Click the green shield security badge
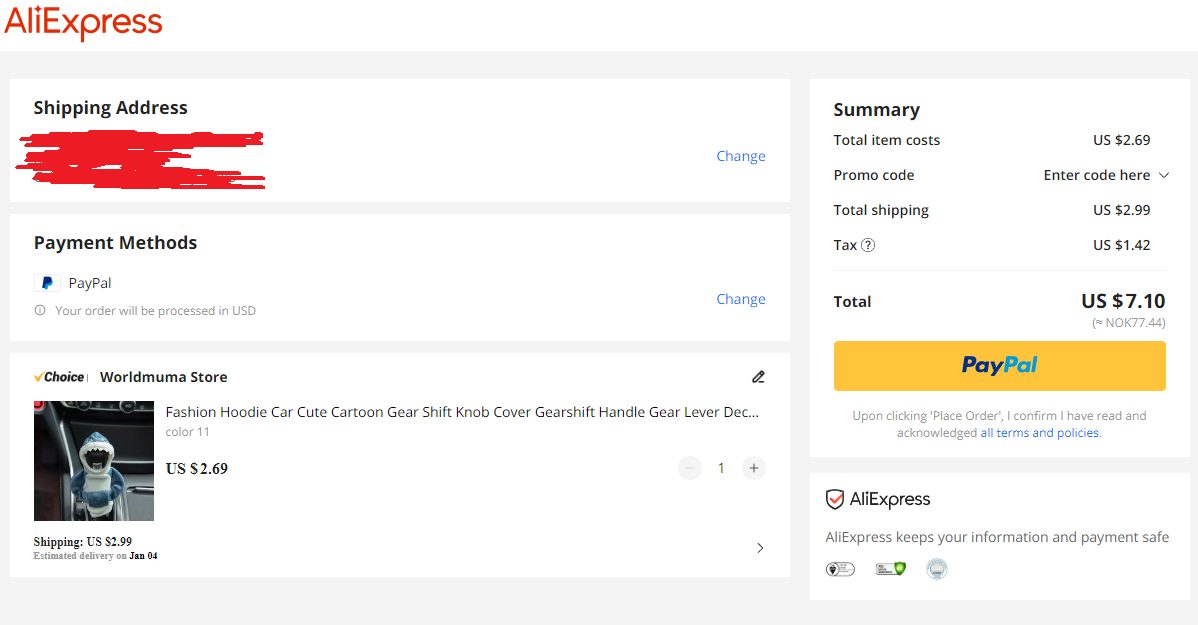The width and height of the screenshot is (1198, 625). tap(891, 568)
